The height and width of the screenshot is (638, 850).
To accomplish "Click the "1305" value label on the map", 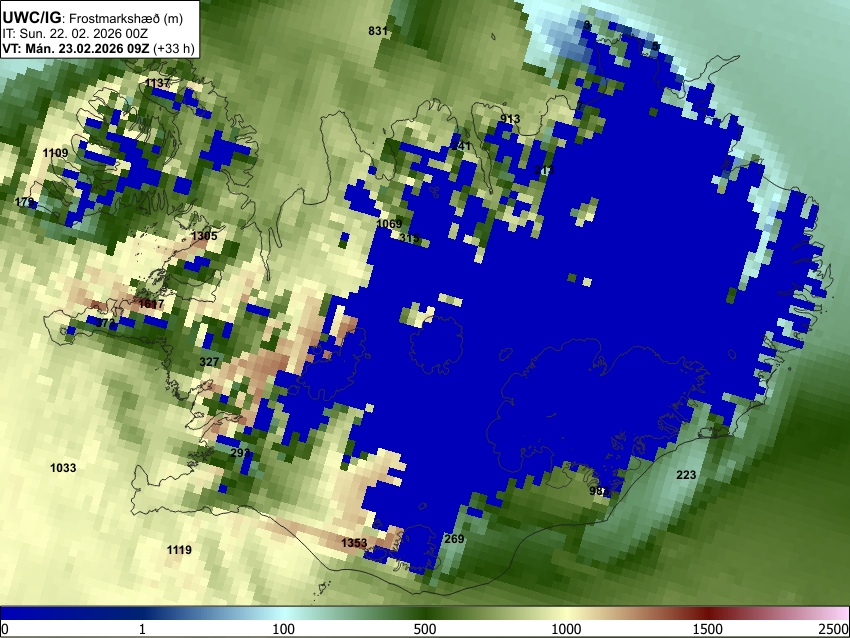I will (x=204, y=236).
